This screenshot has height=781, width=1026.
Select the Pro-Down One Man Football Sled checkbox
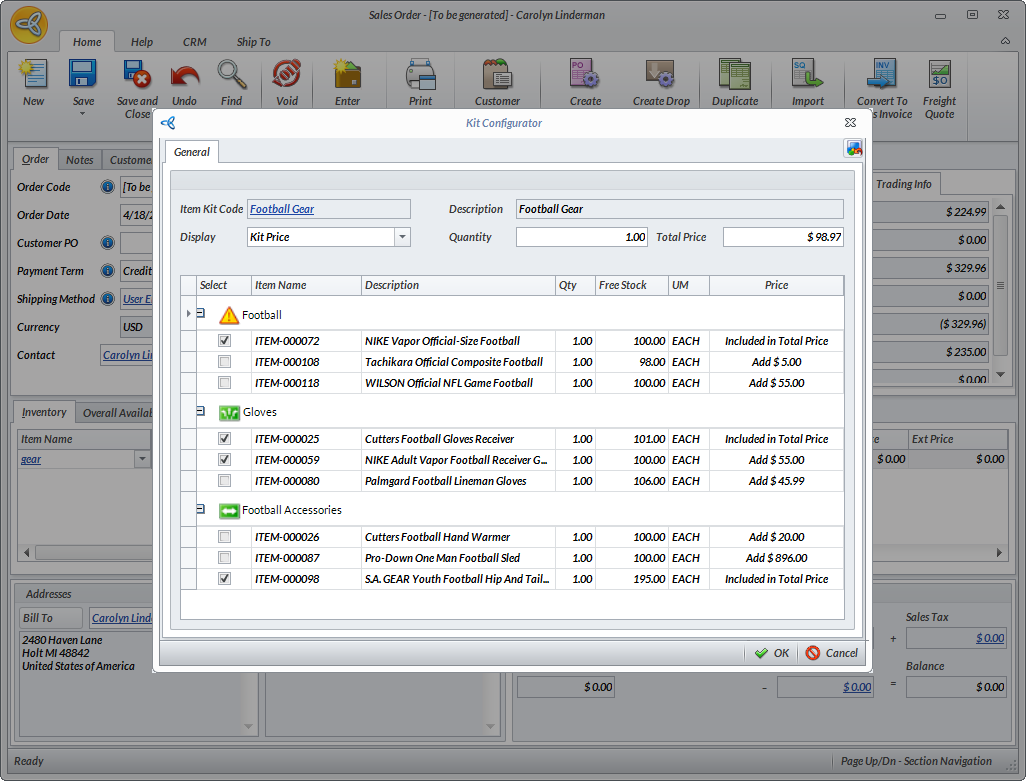pyautogui.click(x=225, y=558)
